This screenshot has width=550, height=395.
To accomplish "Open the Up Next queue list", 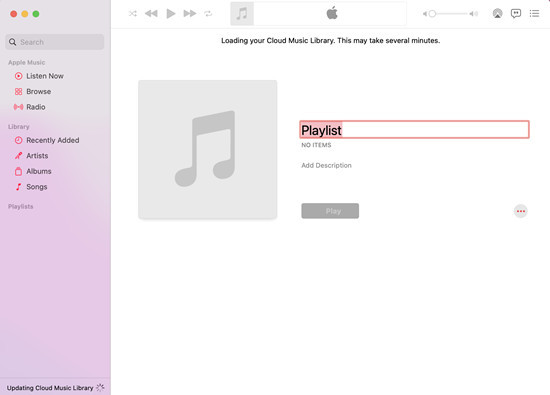I will click(534, 14).
